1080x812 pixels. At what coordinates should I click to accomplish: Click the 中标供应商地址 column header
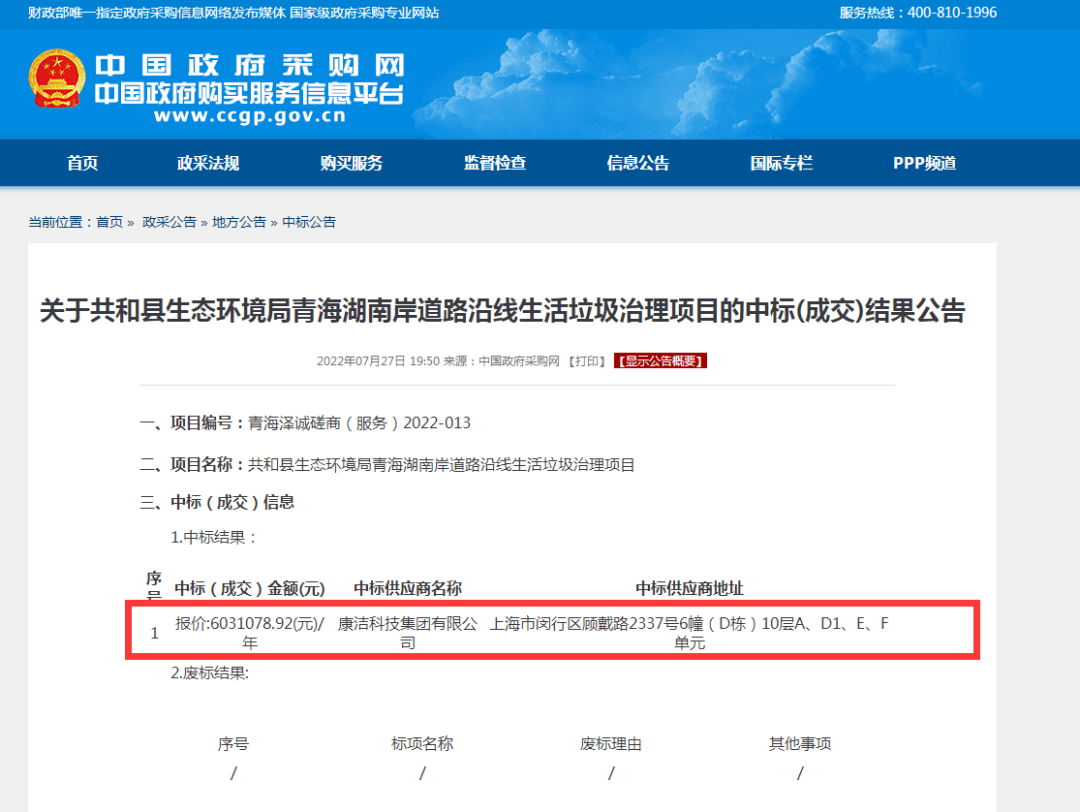pos(689,589)
